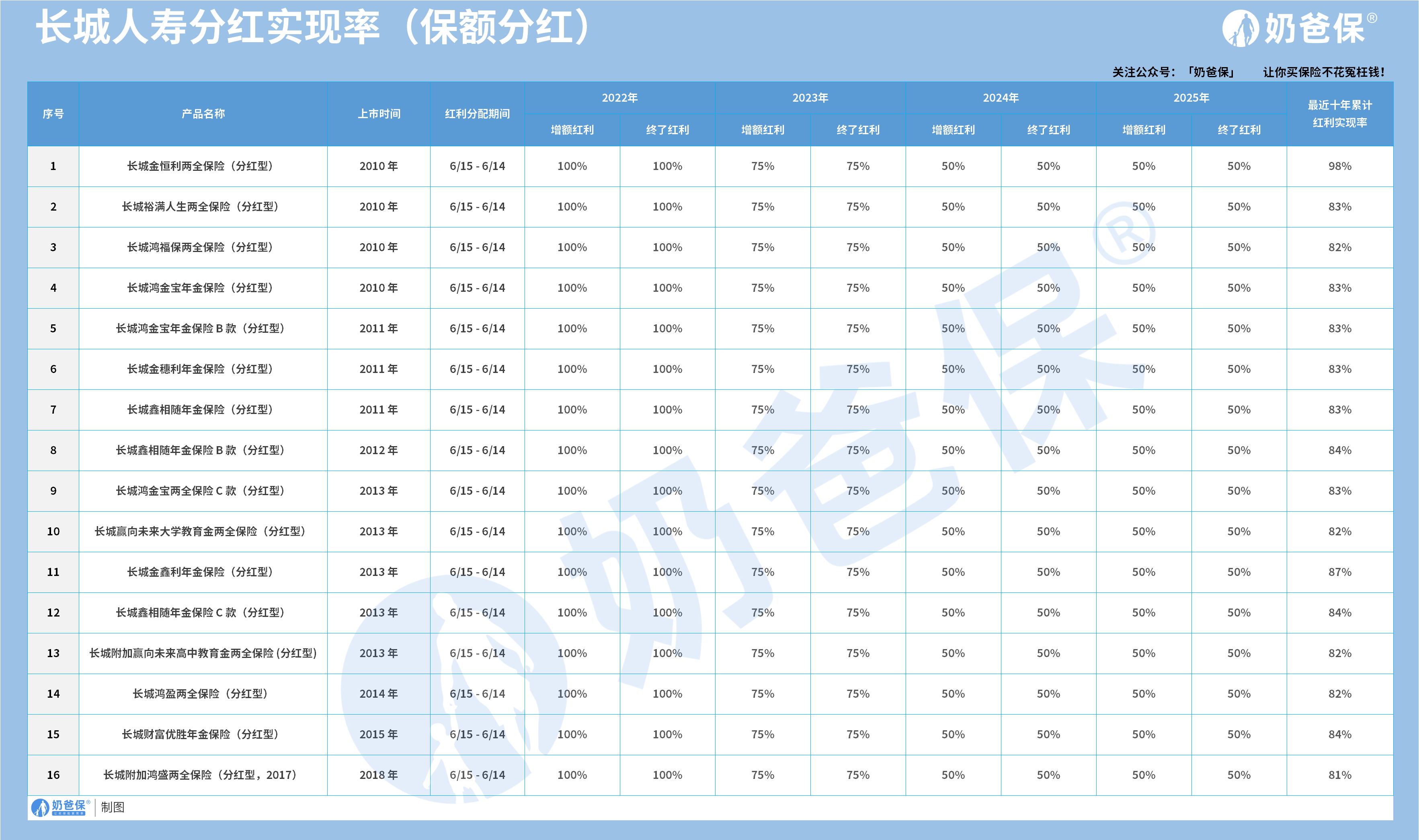This screenshot has height=840, width=1419.
Task: Click the 2014年 listing year of 长城鸿盈
Action: click(x=379, y=693)
